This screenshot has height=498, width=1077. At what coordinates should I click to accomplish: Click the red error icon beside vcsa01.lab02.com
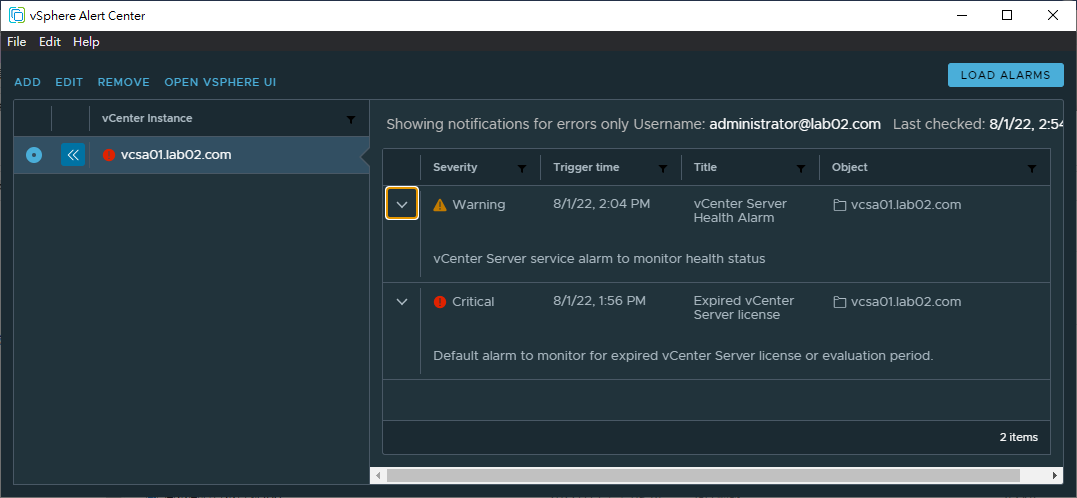109,155
